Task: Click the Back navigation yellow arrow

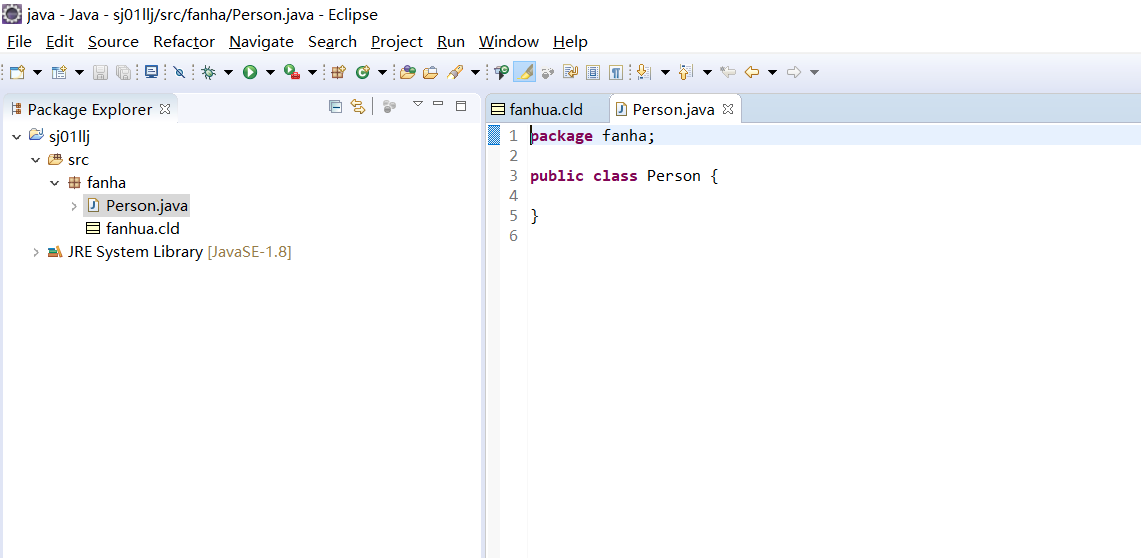Action: tap(752, 72)
